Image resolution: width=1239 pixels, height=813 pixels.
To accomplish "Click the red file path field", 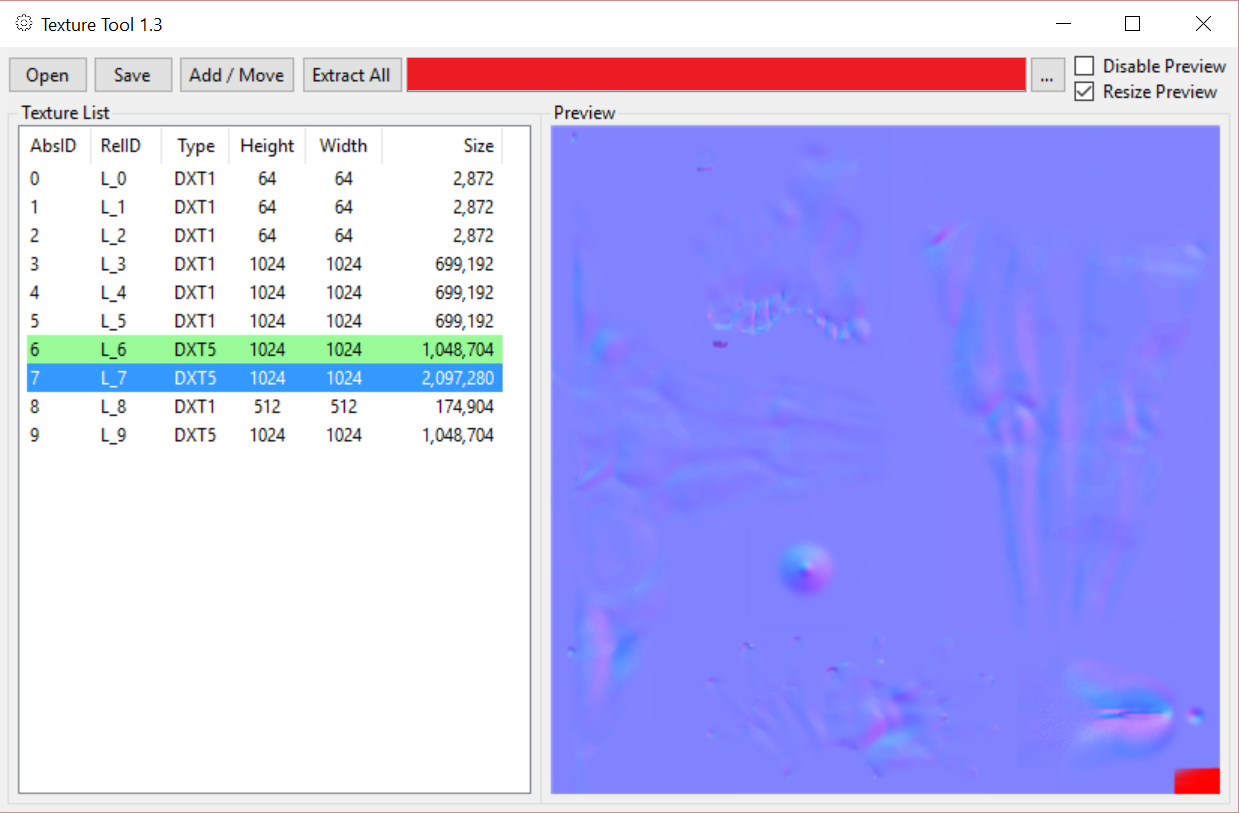I will point(716,75).
